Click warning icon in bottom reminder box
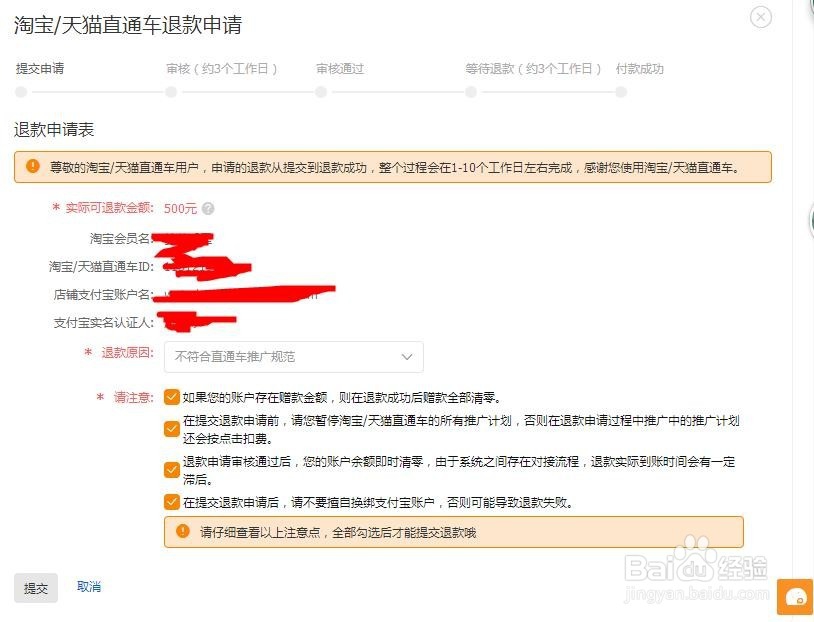 (x=183, y=531)
